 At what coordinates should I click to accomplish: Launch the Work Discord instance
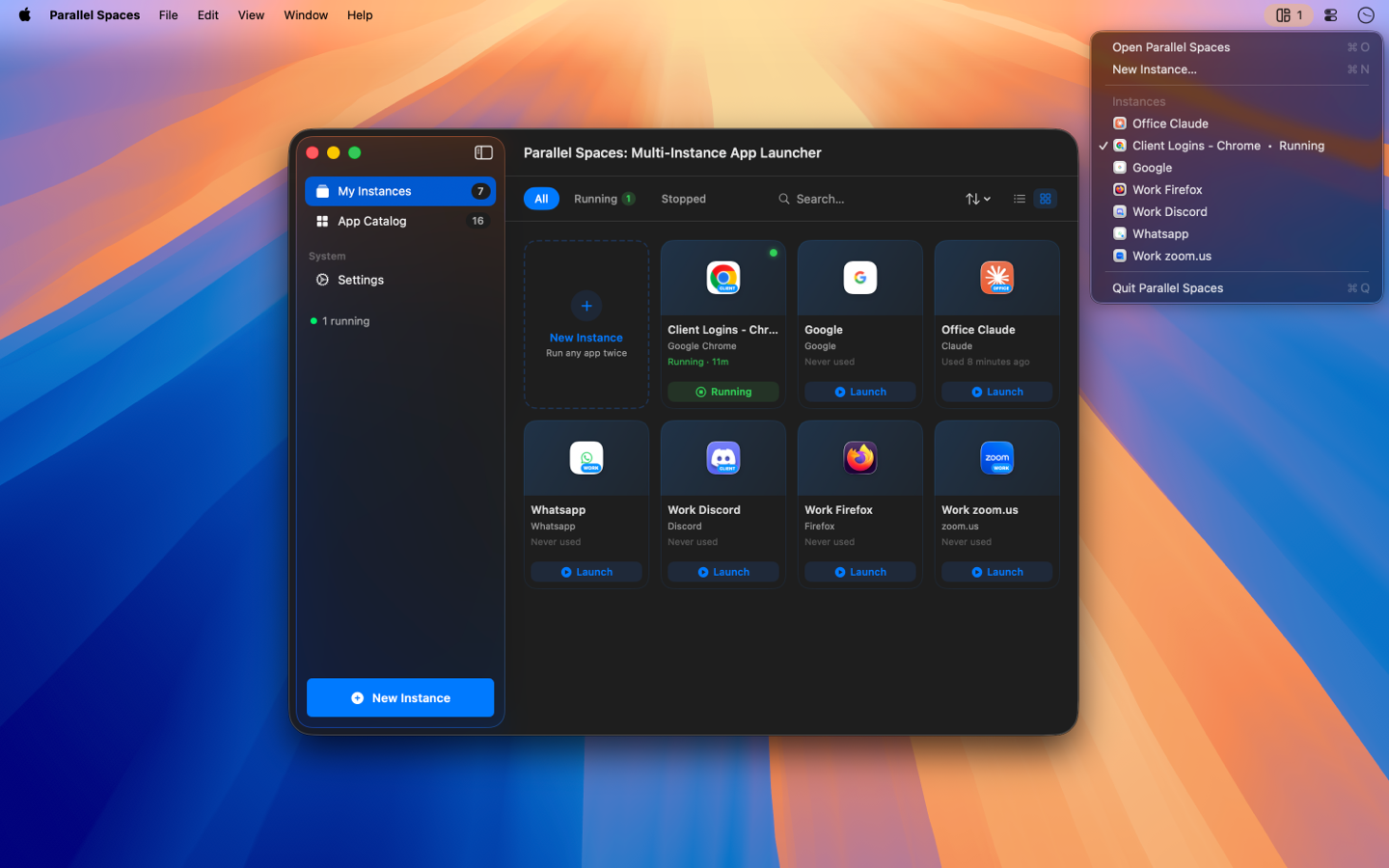723,572
